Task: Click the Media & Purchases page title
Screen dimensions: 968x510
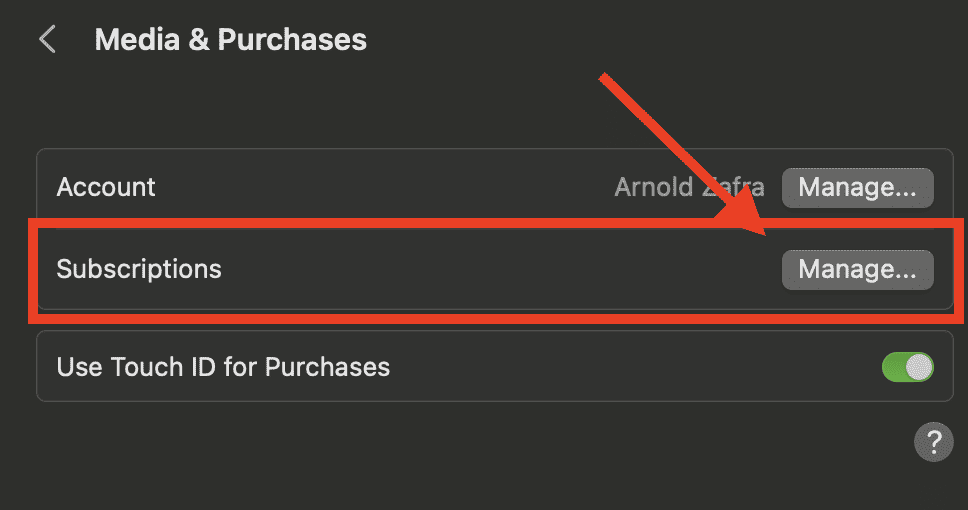Action: coord(230,40)
